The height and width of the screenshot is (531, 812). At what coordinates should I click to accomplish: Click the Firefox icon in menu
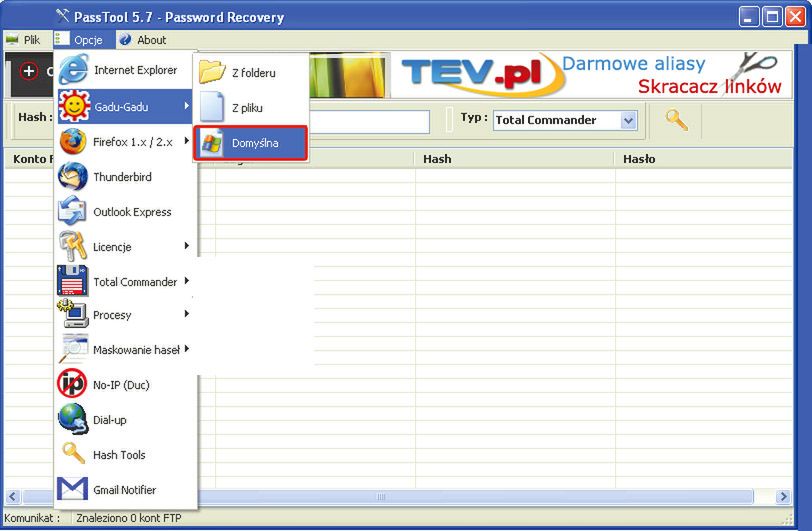[73, 141]
